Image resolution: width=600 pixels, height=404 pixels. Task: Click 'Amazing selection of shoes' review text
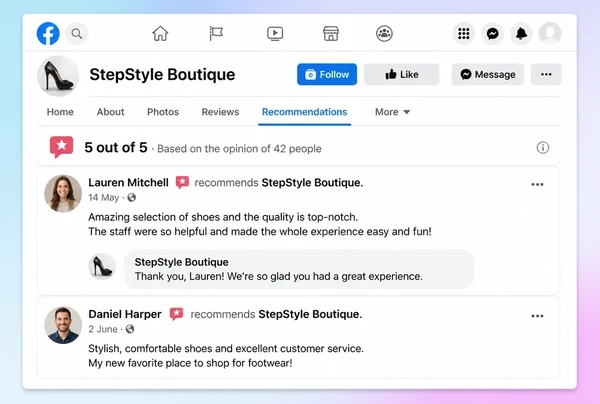click(x=223, y=217)
